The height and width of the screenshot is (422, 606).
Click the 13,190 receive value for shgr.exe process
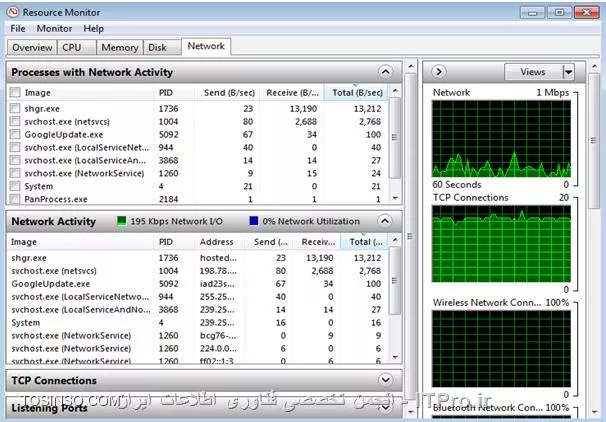303,109
